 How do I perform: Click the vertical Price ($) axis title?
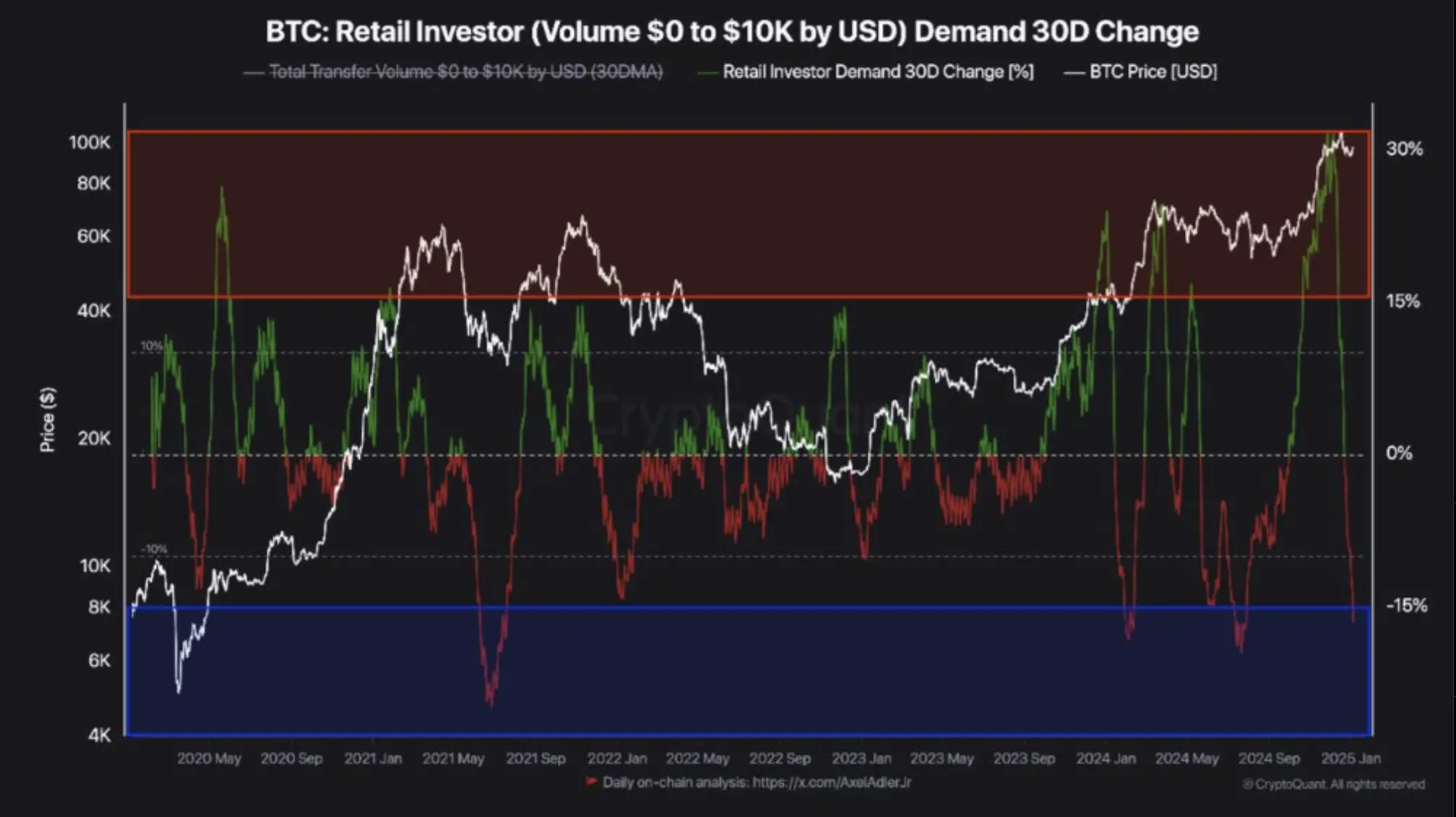coord(48,420)
